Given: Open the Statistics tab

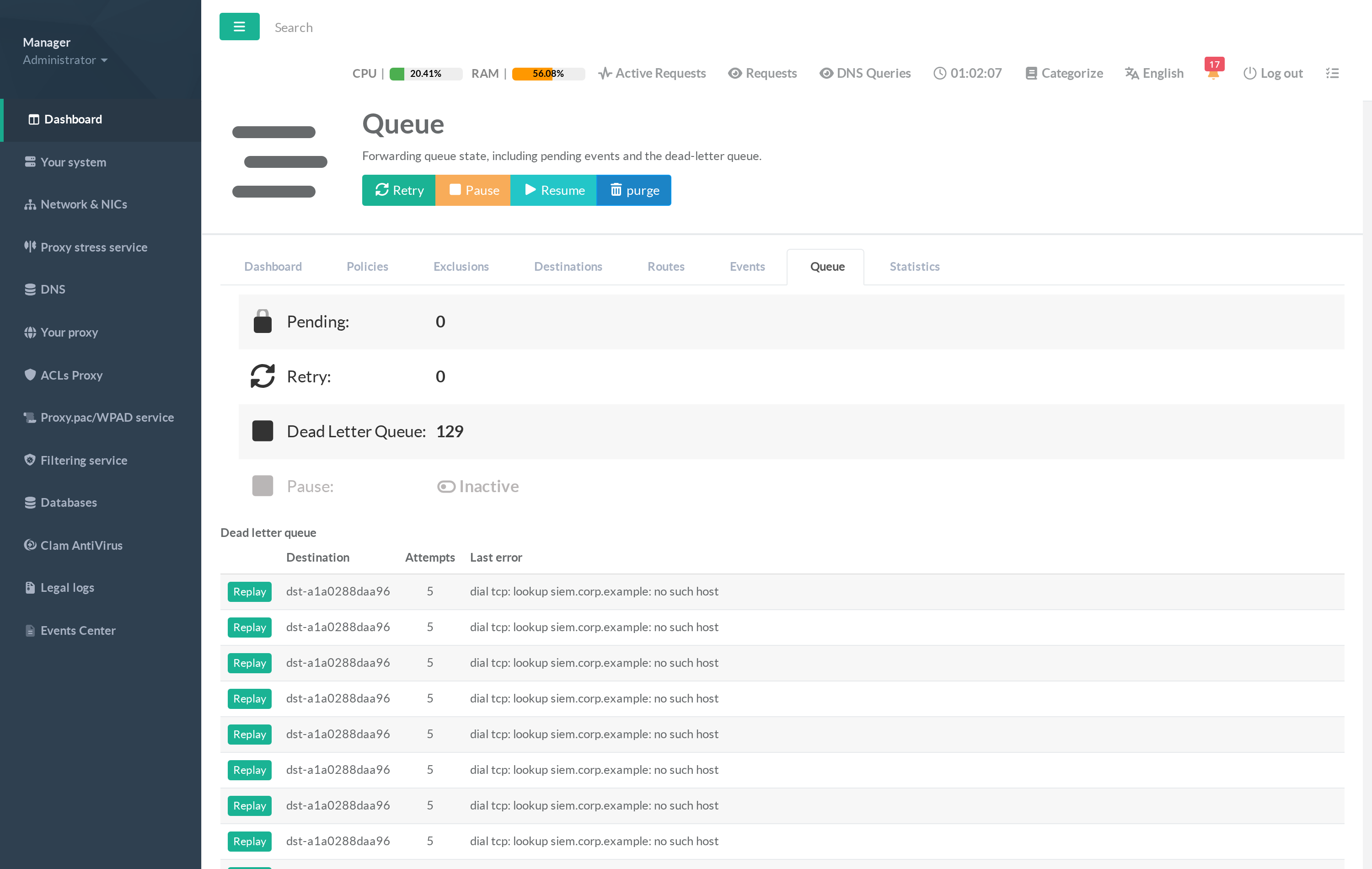Looking at the screenshot, I should coord(915,266).
